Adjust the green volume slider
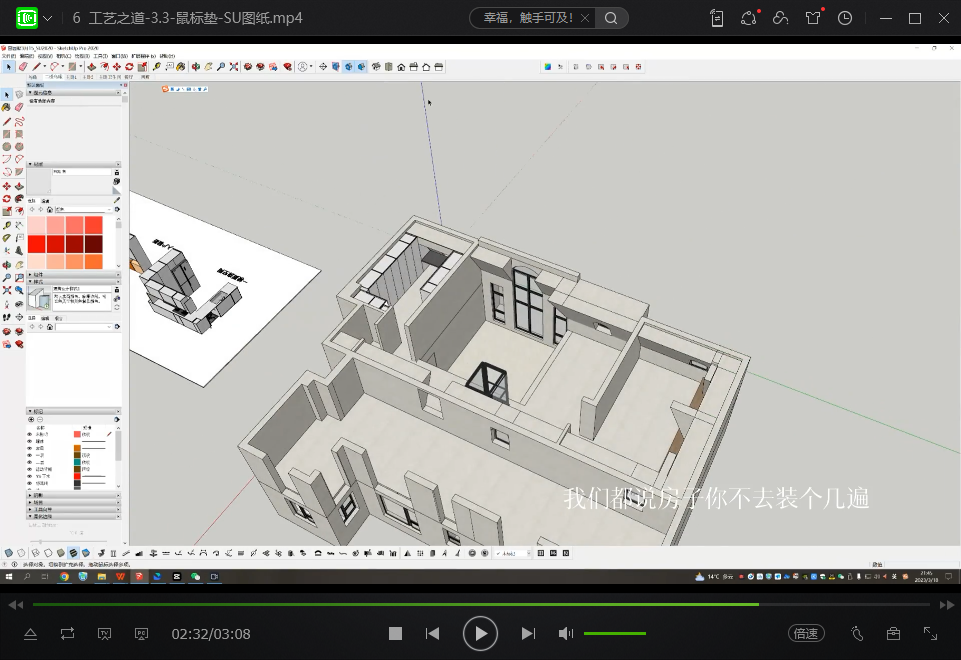Screen dimensions: 961x660 coord(614,633)
